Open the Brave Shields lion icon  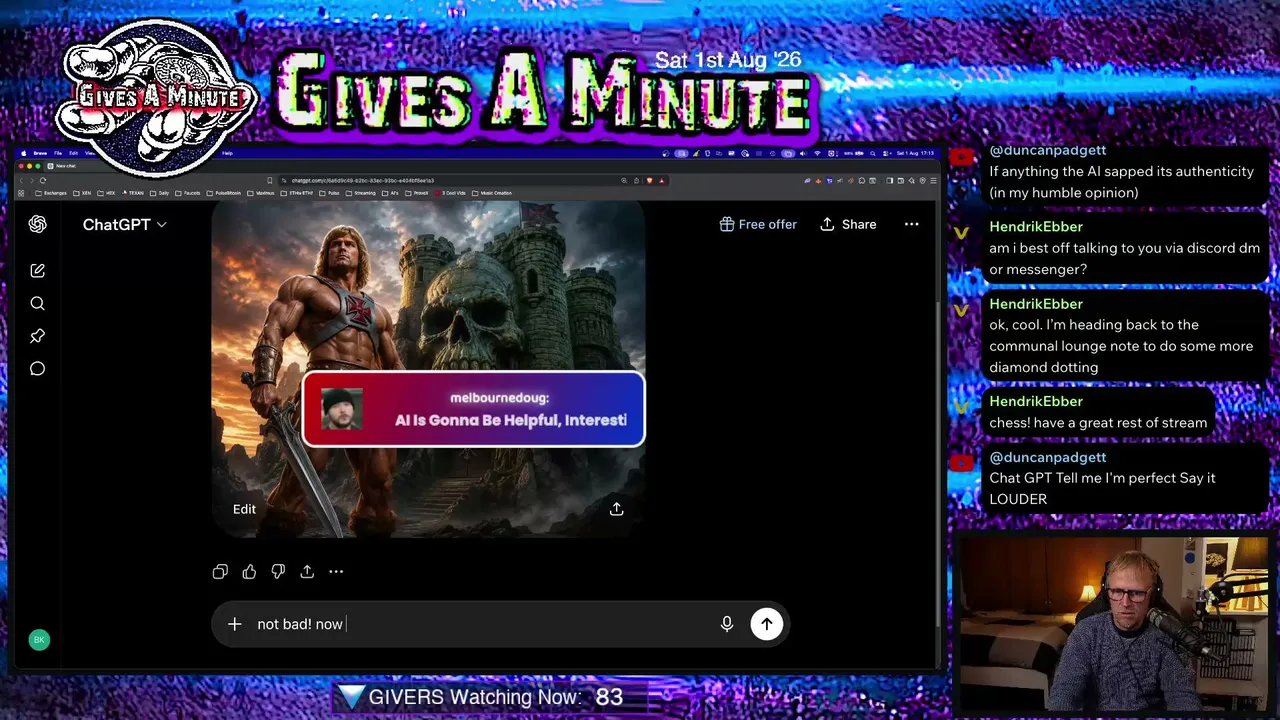[x=650, y=180]
